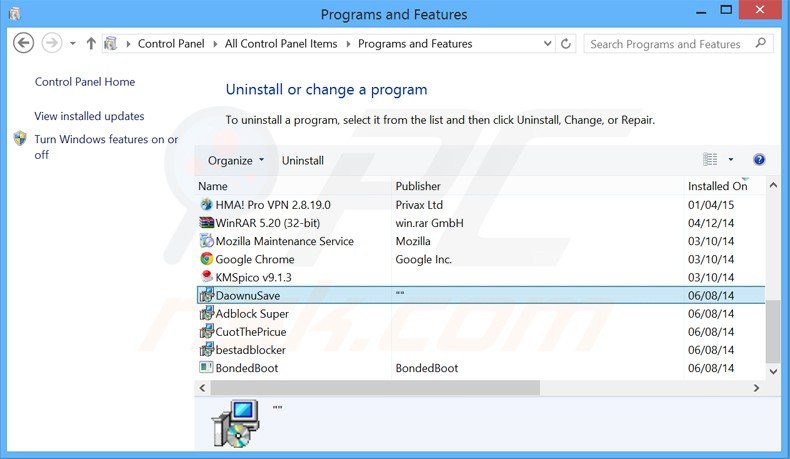Open Control Panel Home
The width and height of the screenshot is (790, 459).
(85, 82)
